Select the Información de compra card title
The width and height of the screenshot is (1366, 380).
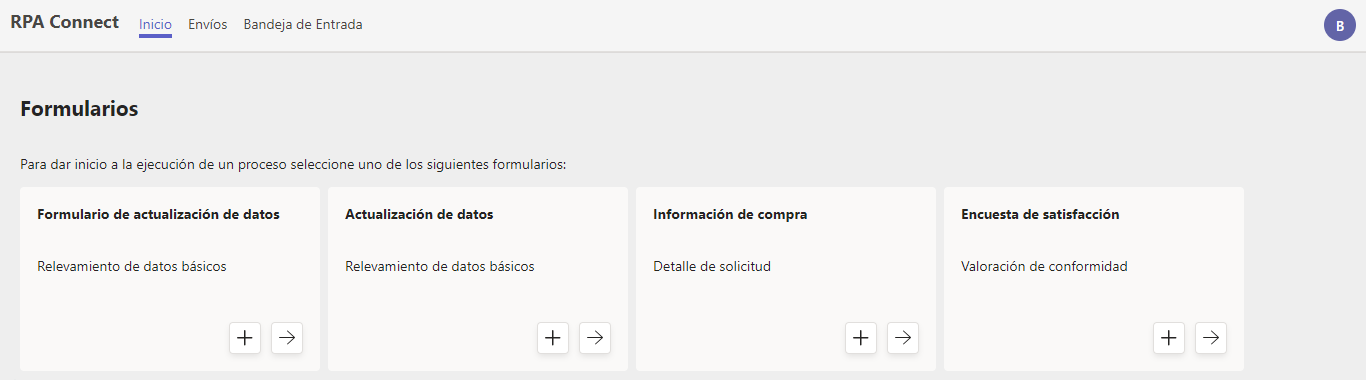tap(730, 214)
